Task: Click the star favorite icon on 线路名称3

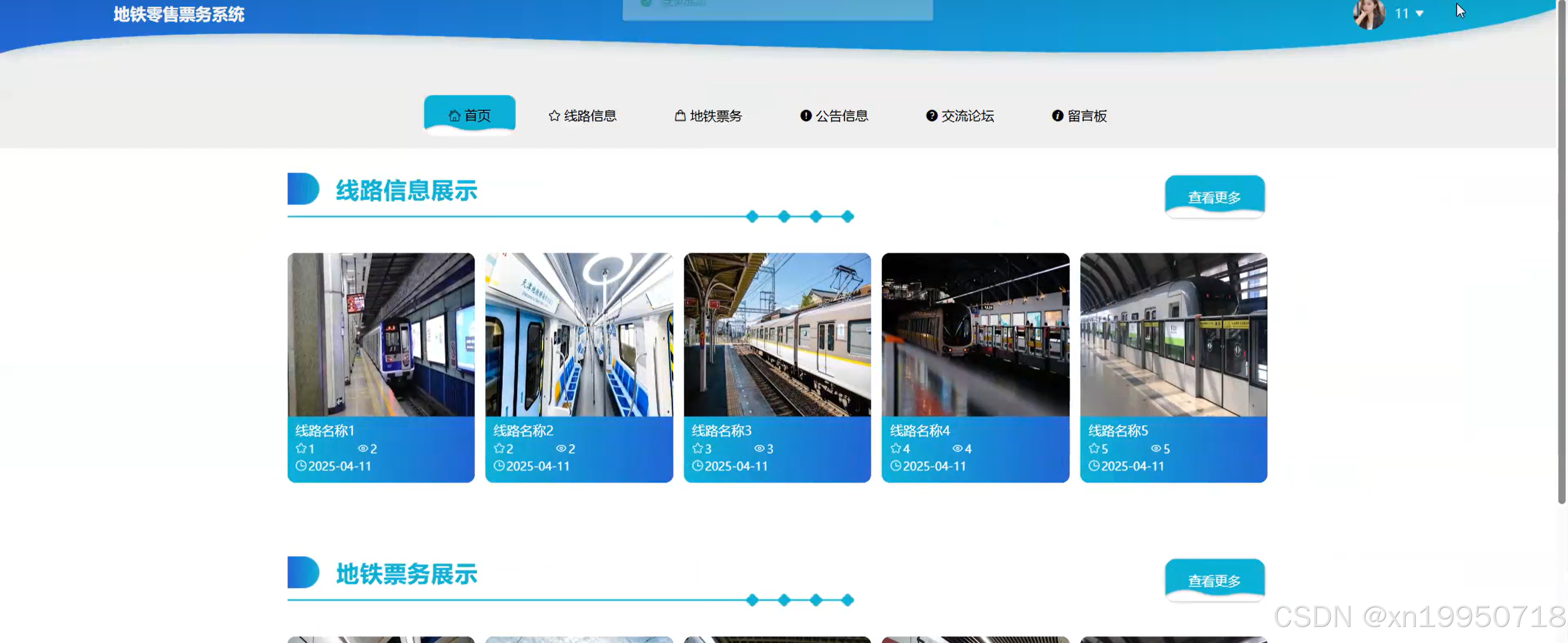Action: tap(698, 448)
